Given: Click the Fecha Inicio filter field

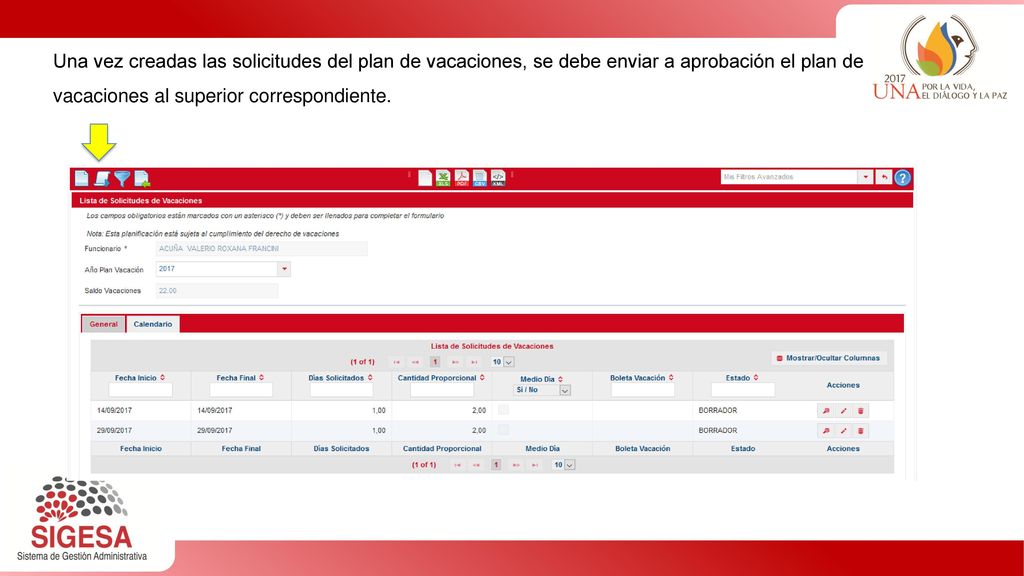Looking at the screenshot, I should point(140,390).
